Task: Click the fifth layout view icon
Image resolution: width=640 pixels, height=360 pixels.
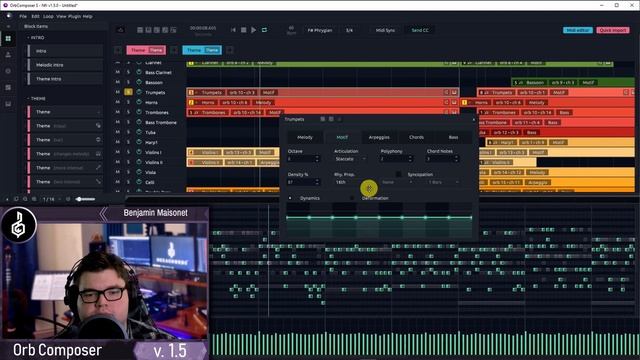Action: point(173,30)
